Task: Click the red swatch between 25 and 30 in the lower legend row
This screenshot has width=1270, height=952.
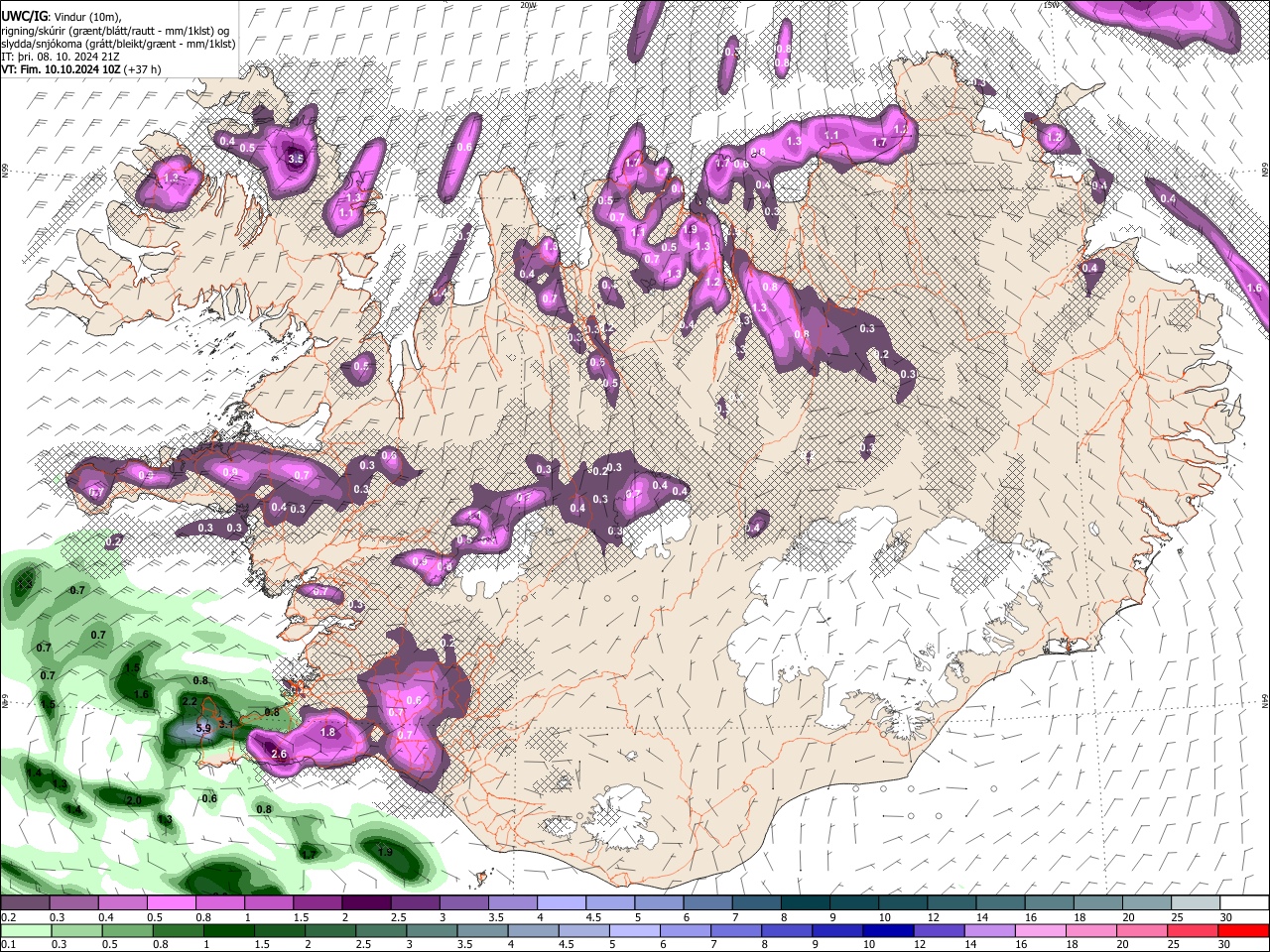Action: 1193,930
